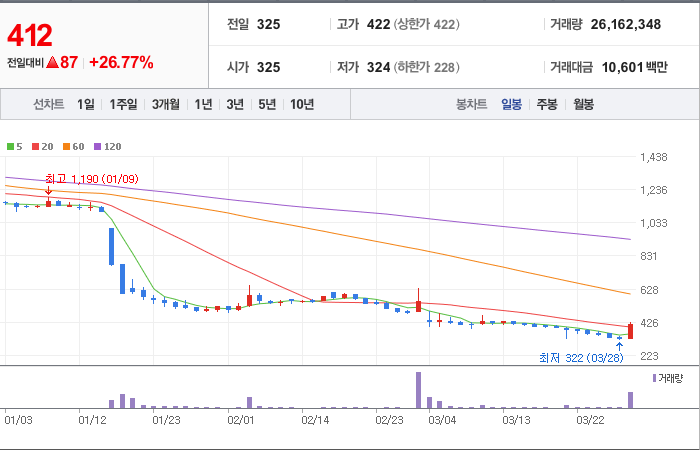Click 시가 value 325

pos(268,67)
